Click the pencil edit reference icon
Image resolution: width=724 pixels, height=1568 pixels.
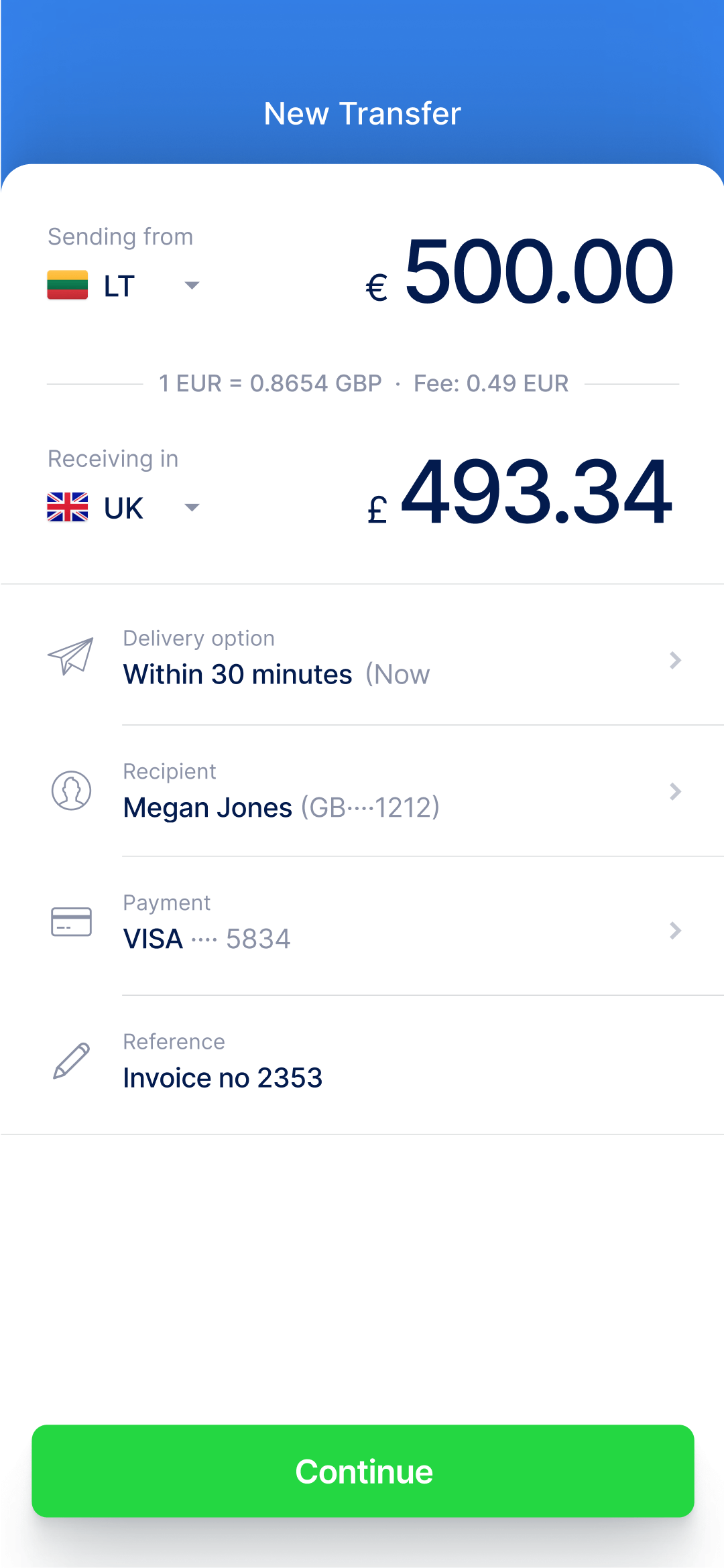point(71,1061)
